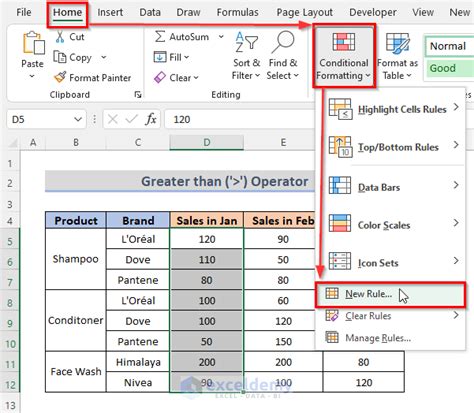The height and width of the screenshot is (413, 474).
Task: Expand the Clear Rules submenu arrow
Action: (456, 315)
